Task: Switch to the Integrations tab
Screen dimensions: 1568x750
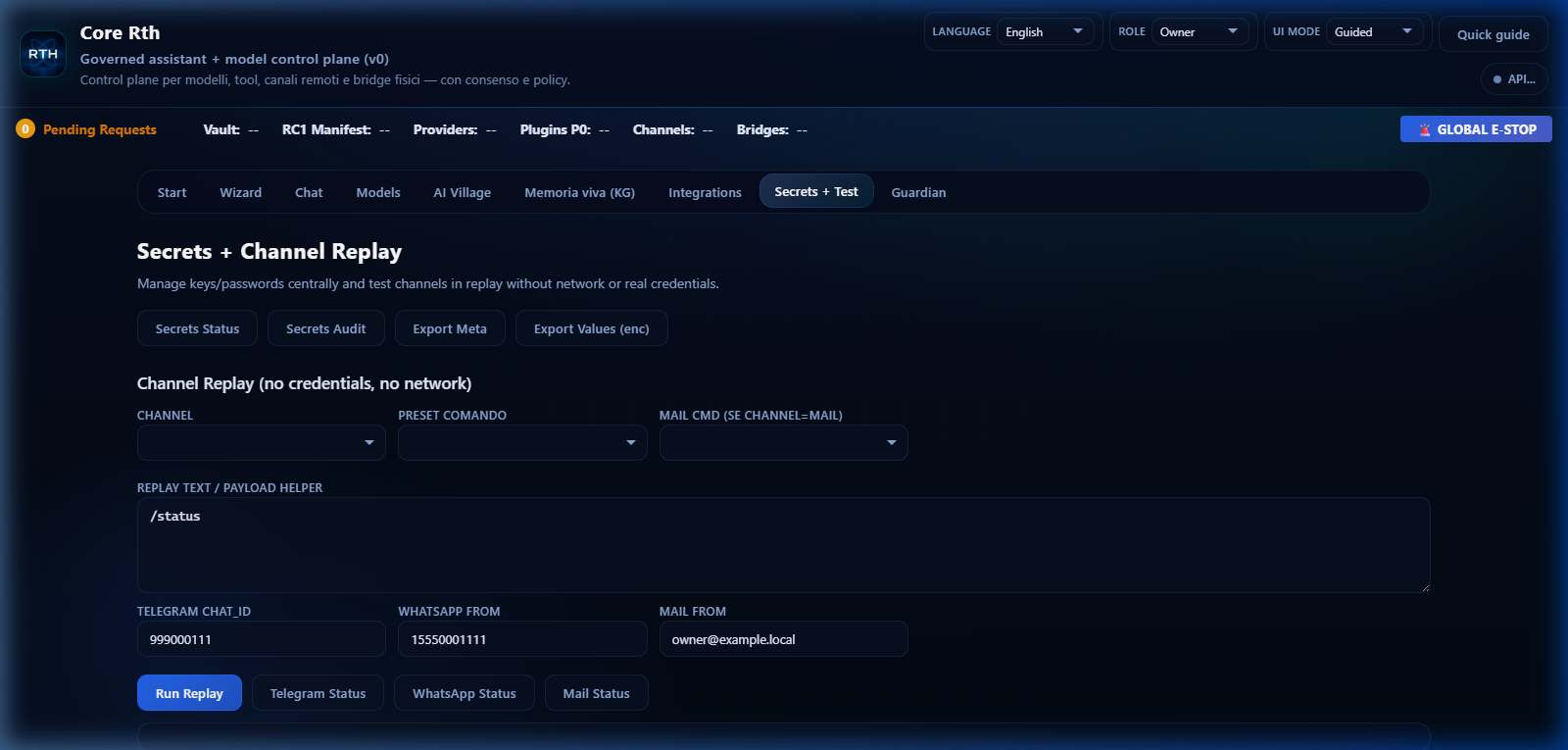Action: [705, 192]
